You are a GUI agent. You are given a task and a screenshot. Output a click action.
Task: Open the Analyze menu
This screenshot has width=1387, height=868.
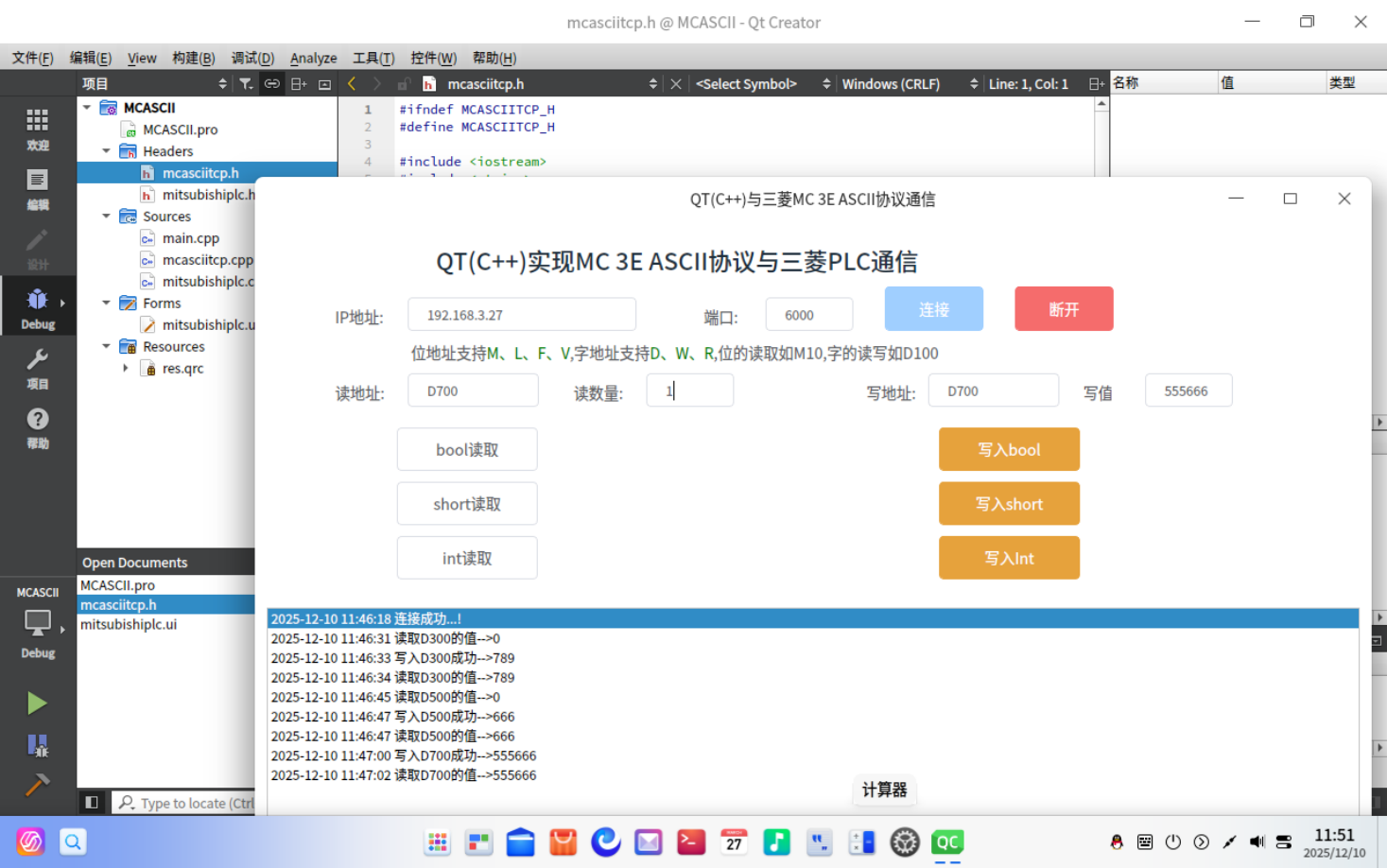[313, 58]
